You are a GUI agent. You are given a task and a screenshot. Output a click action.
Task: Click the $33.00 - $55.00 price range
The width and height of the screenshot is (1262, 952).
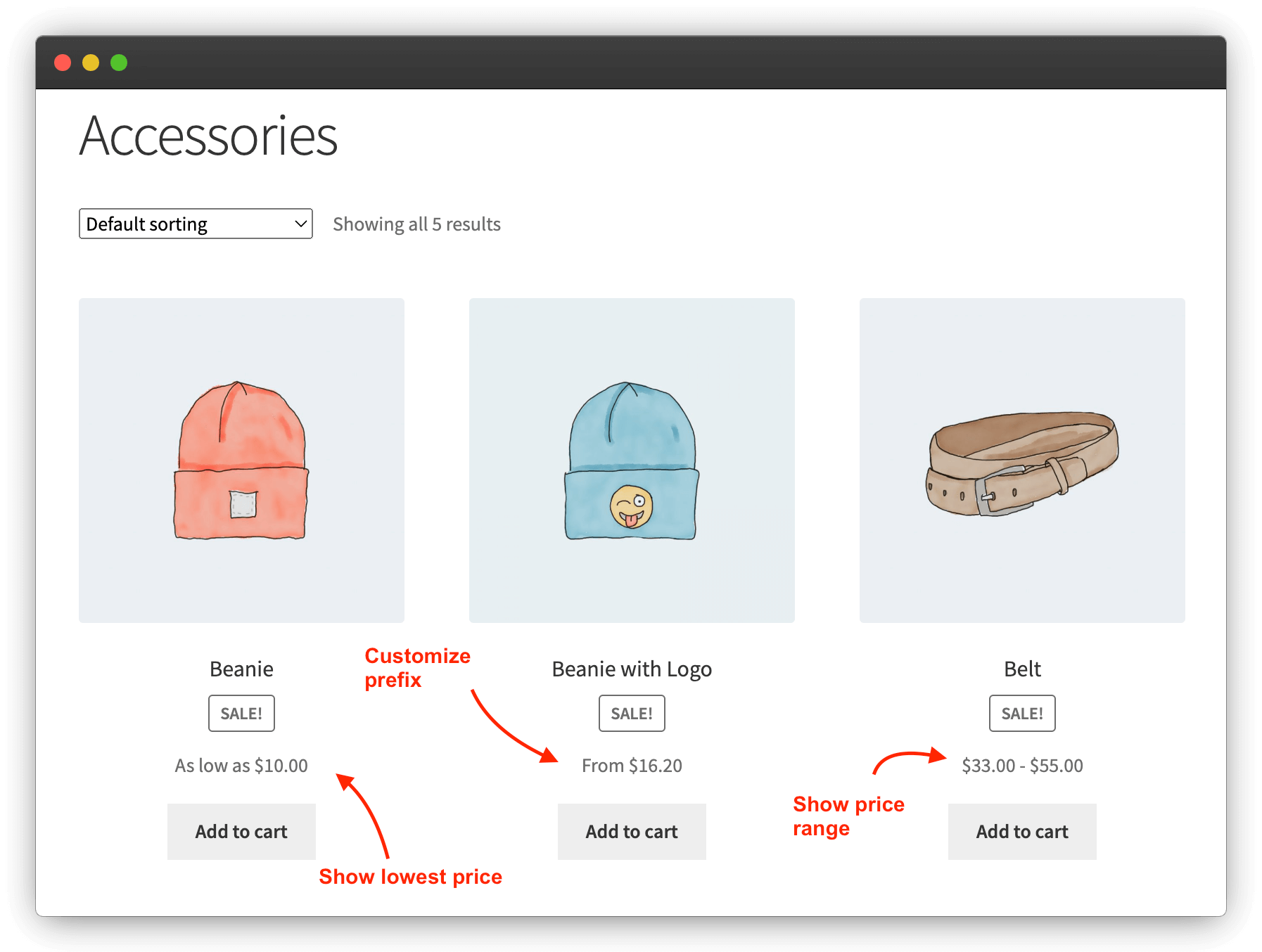point(1022,766)
